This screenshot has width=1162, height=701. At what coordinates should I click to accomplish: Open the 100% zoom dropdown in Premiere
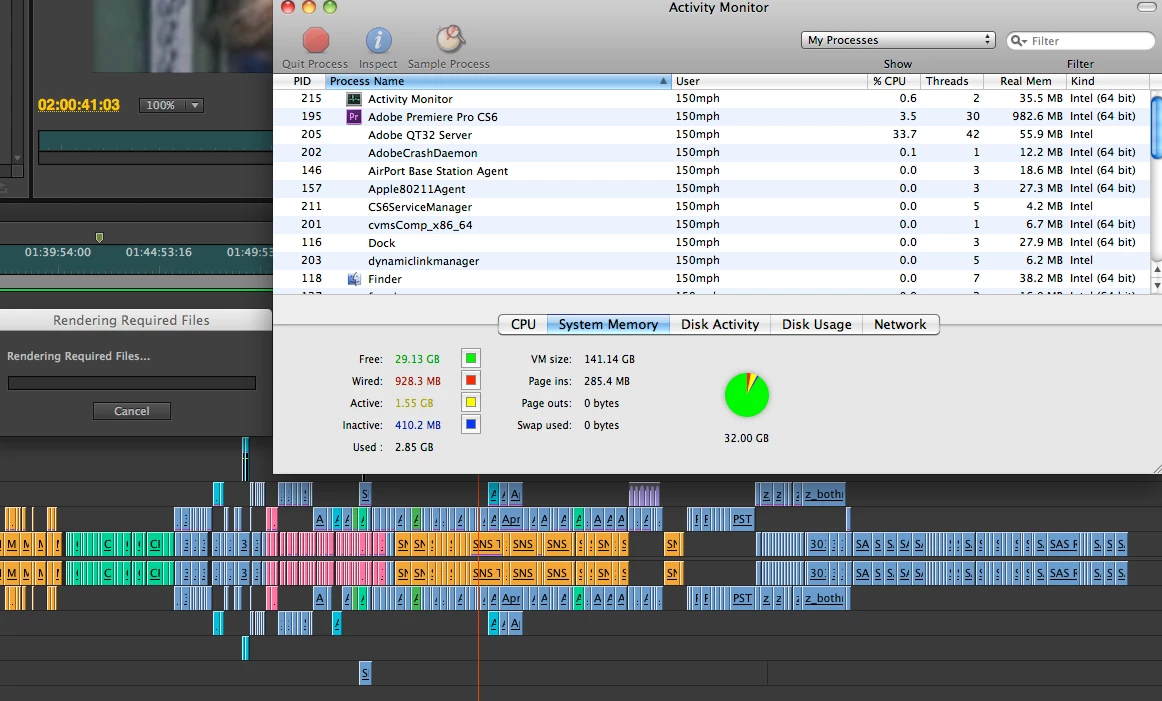(x=170, y=105)
